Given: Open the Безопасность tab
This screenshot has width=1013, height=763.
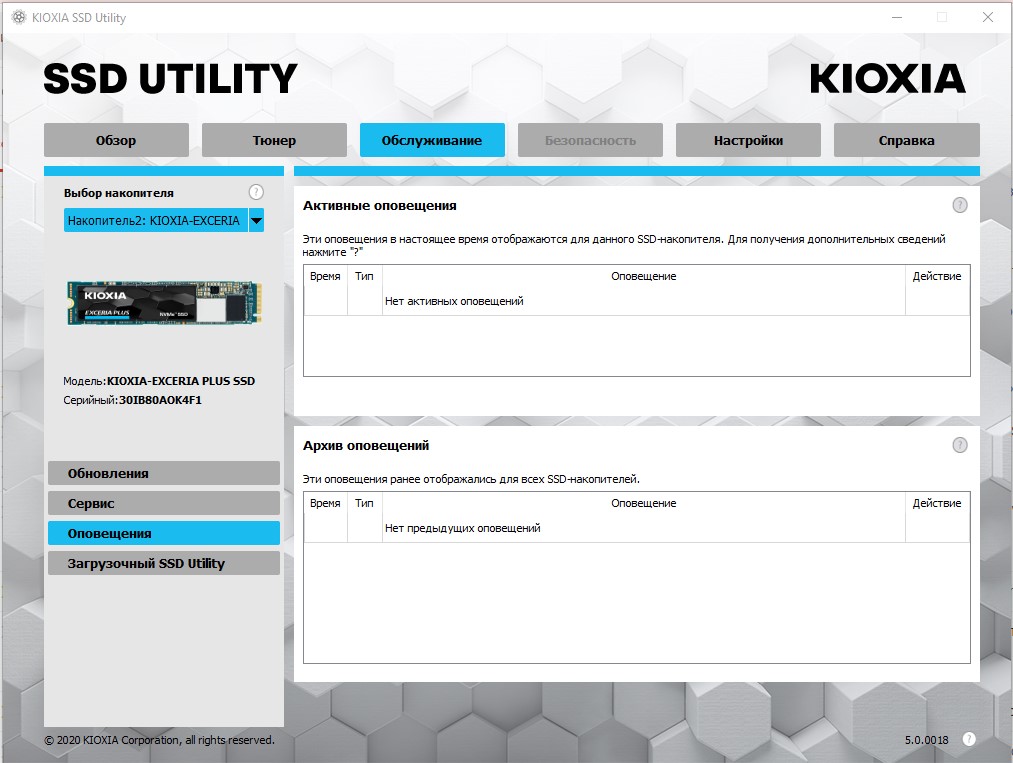Looking at the screenshot, I should pos(590,140).
